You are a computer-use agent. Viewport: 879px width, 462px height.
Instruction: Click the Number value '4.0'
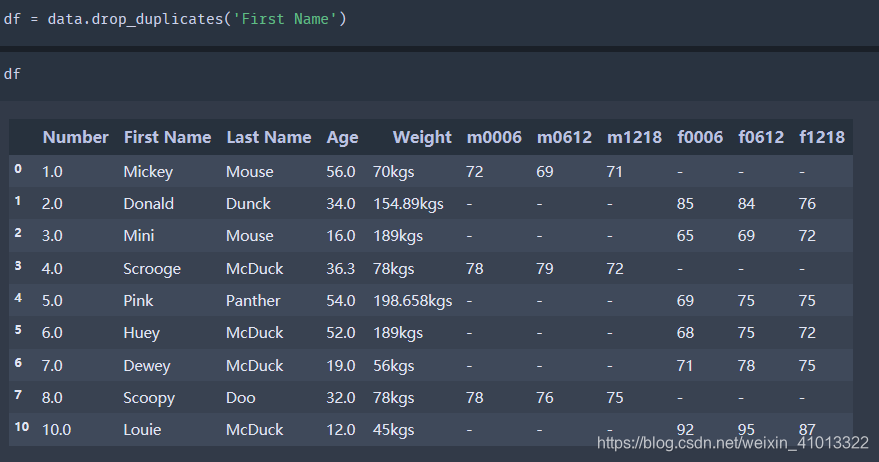click(52, 269)
